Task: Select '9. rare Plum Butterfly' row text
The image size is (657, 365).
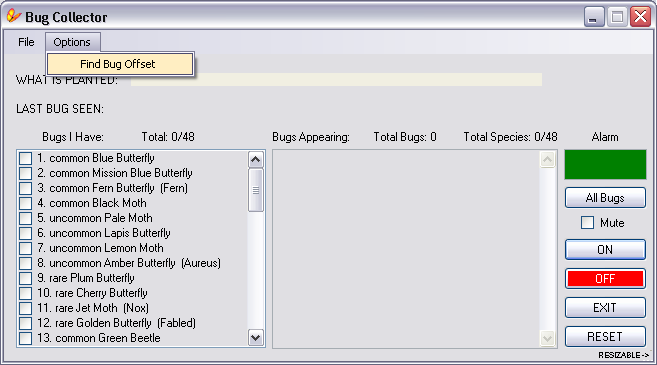Action: click(86, 278)
